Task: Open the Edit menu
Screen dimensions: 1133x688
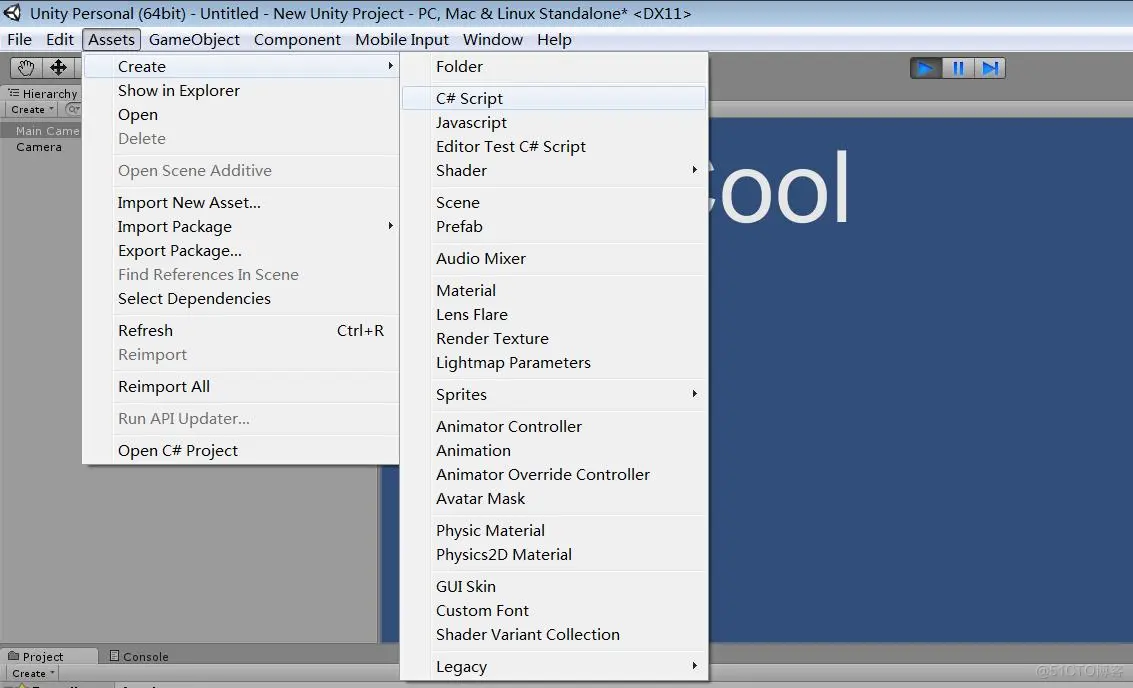Action: click(60, 40)
